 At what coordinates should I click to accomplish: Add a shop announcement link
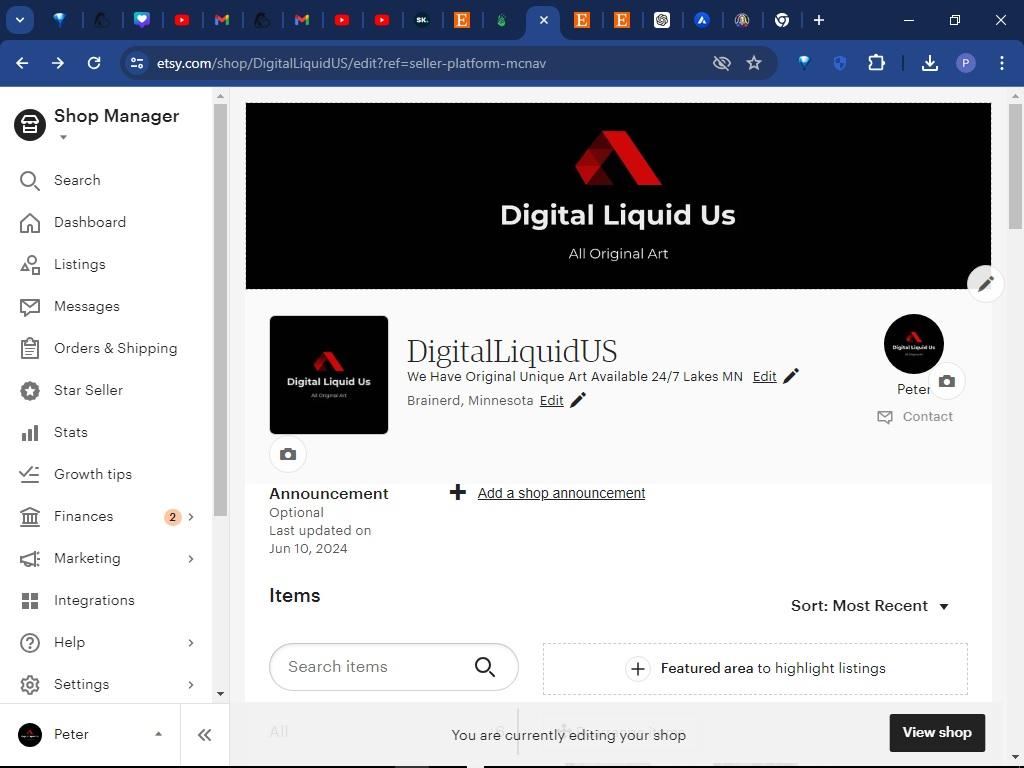coord(561,493)
